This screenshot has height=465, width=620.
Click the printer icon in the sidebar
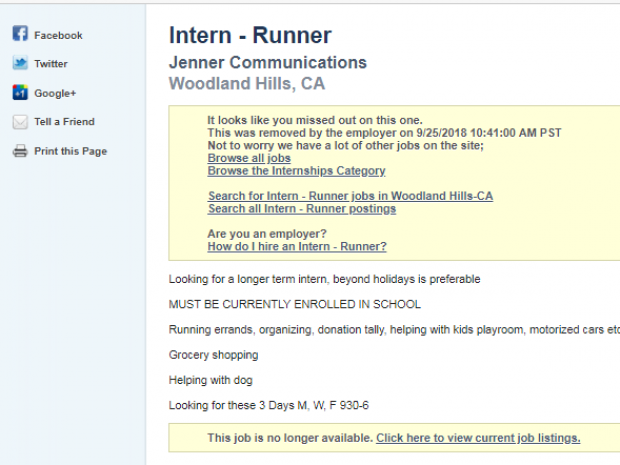[x=20, y=151]
